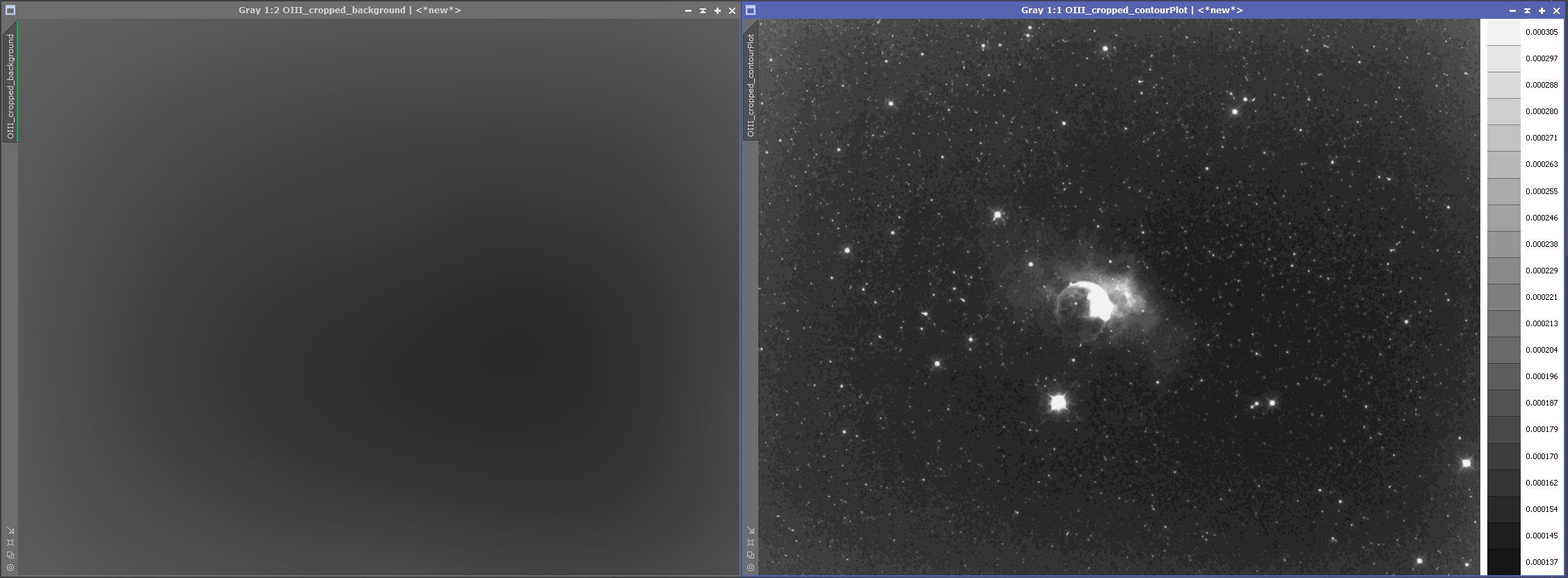Click the fit-view square icon in the contourPlot window
The width and height of the screenshot is (1568, 578).
(x=751, y=543)
